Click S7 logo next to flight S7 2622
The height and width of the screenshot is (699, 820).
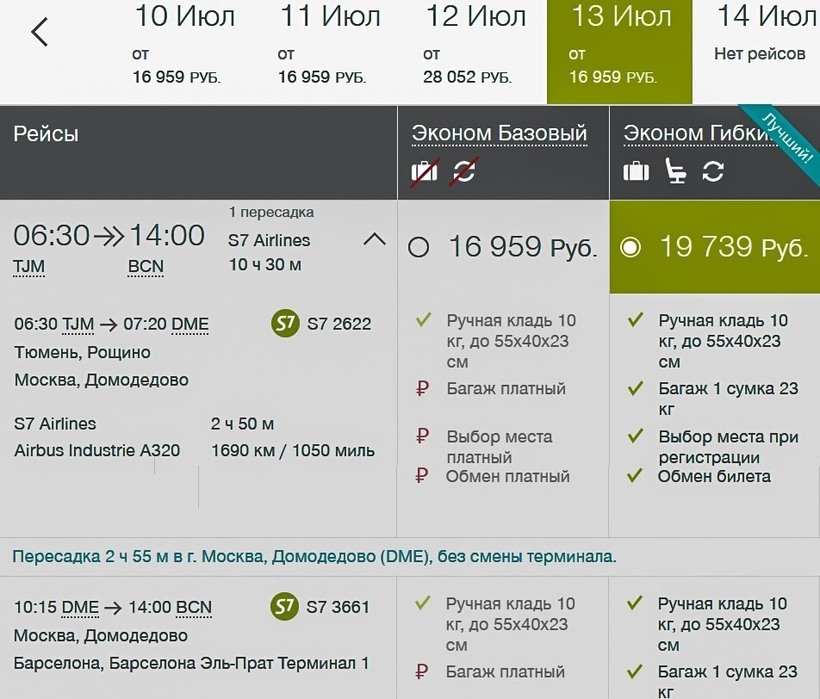(x=286, y=323)
